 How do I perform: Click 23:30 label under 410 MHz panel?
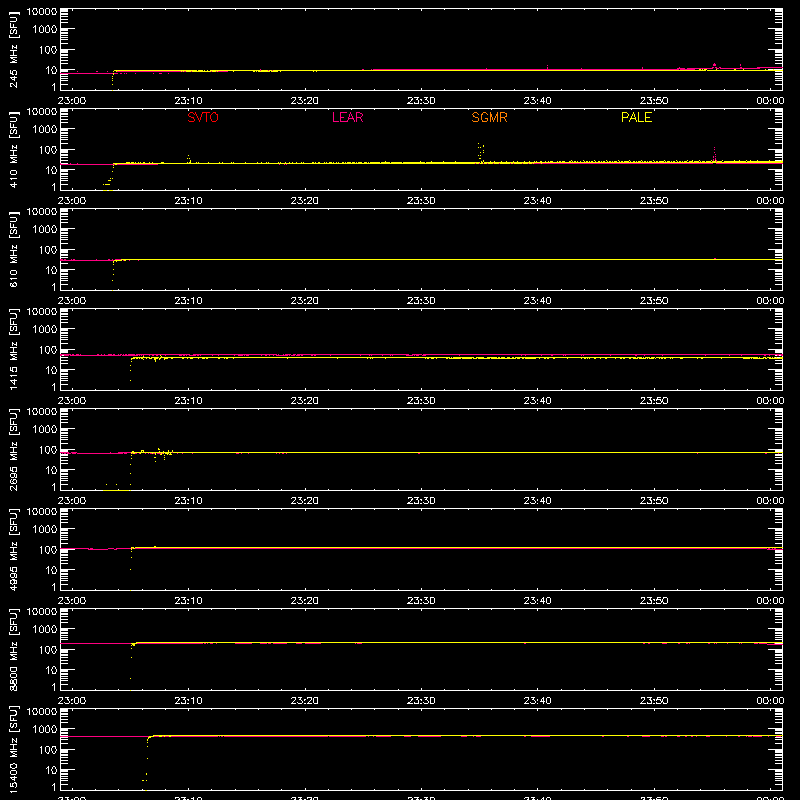coord(421,201)
